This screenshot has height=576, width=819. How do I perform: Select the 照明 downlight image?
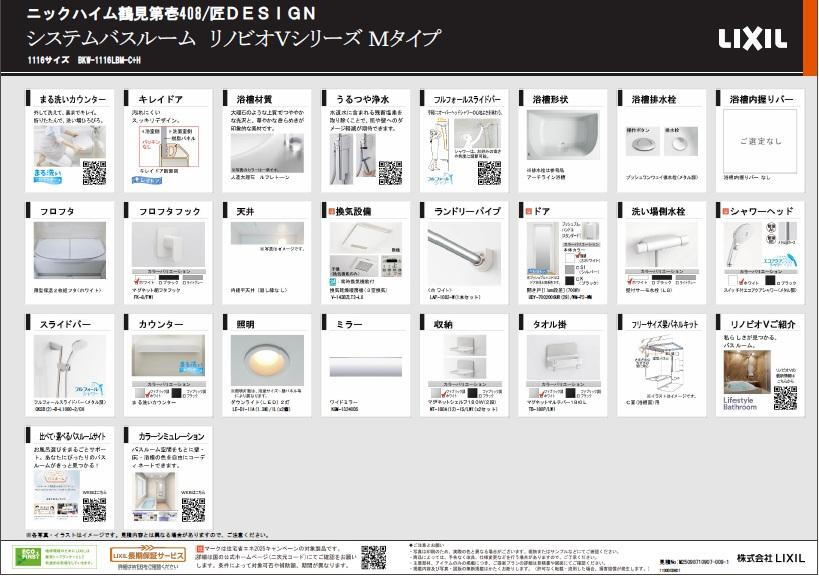point(266,359)
